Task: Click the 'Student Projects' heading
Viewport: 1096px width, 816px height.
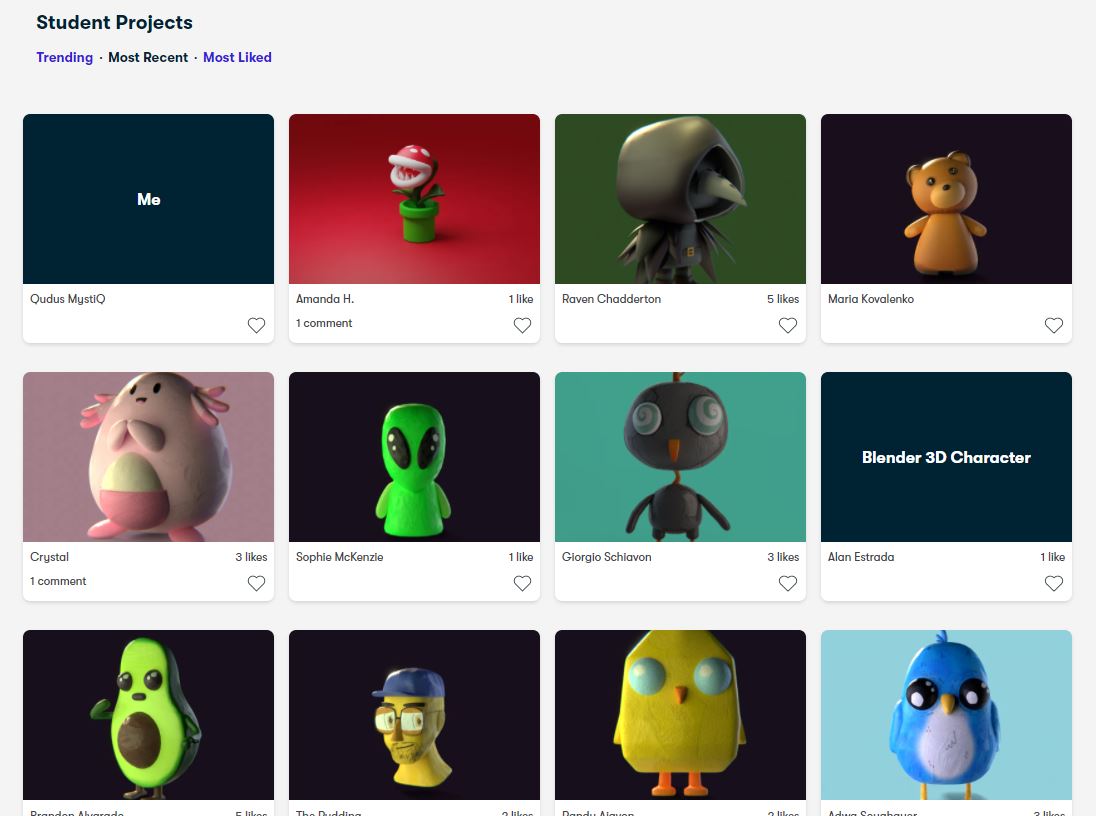Action: (115, 22)
